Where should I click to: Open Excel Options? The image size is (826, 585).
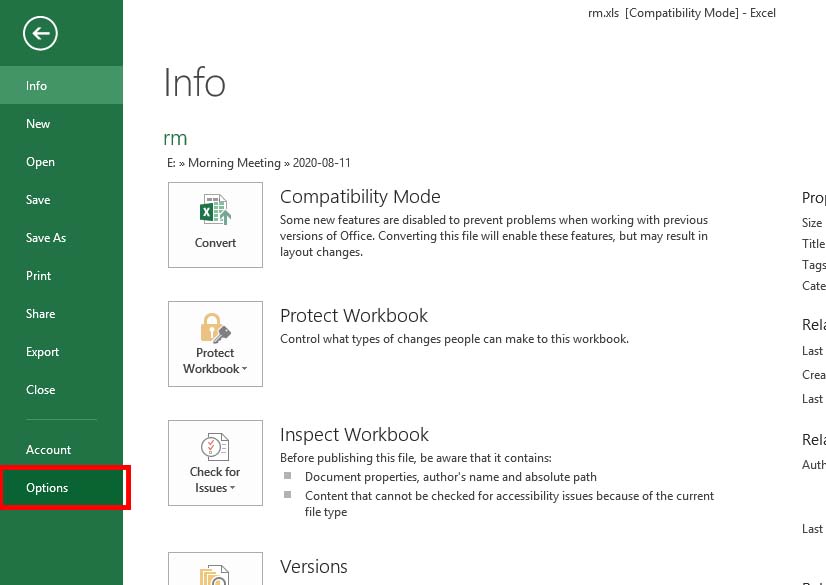coord(48,487)
